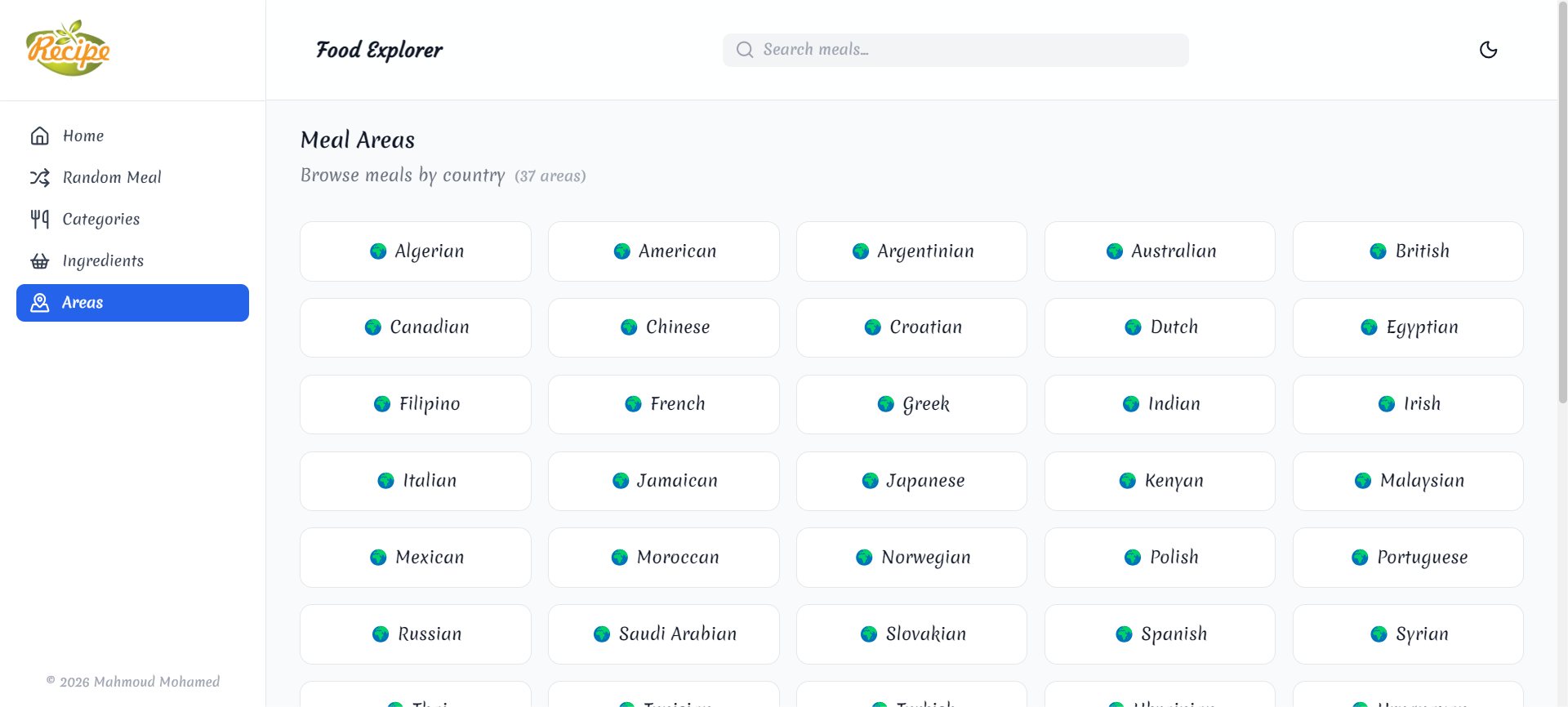Click the Random Meal shuffle icon
The image size is (1568, 707).
click(40, 177)
